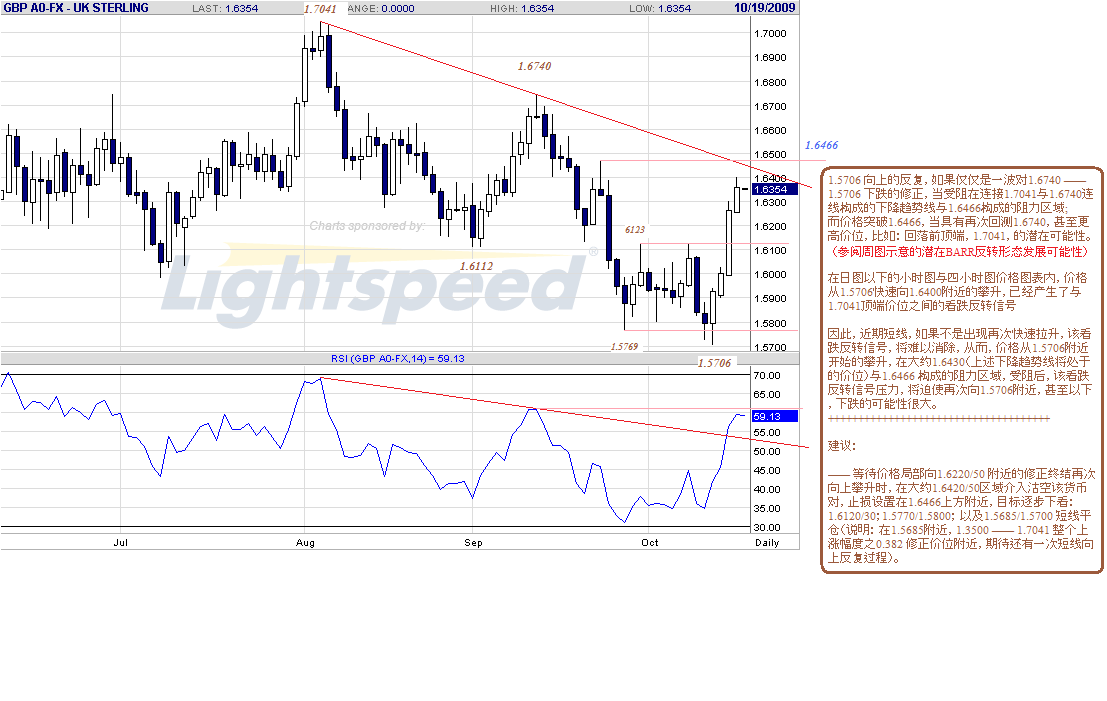Click the 1.5769 support annotation

(x=624, y=346)
